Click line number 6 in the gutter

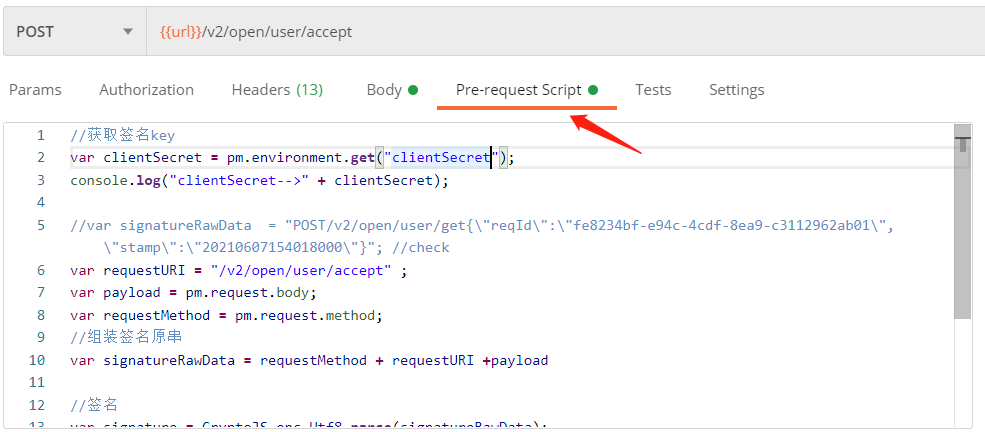click(x=41, y=271)
